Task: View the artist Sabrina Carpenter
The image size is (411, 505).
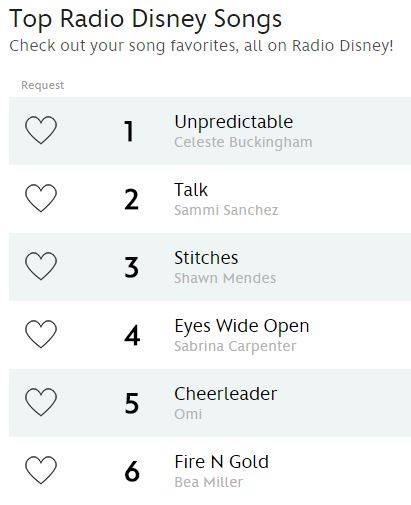Action: [x=235, y=347]
